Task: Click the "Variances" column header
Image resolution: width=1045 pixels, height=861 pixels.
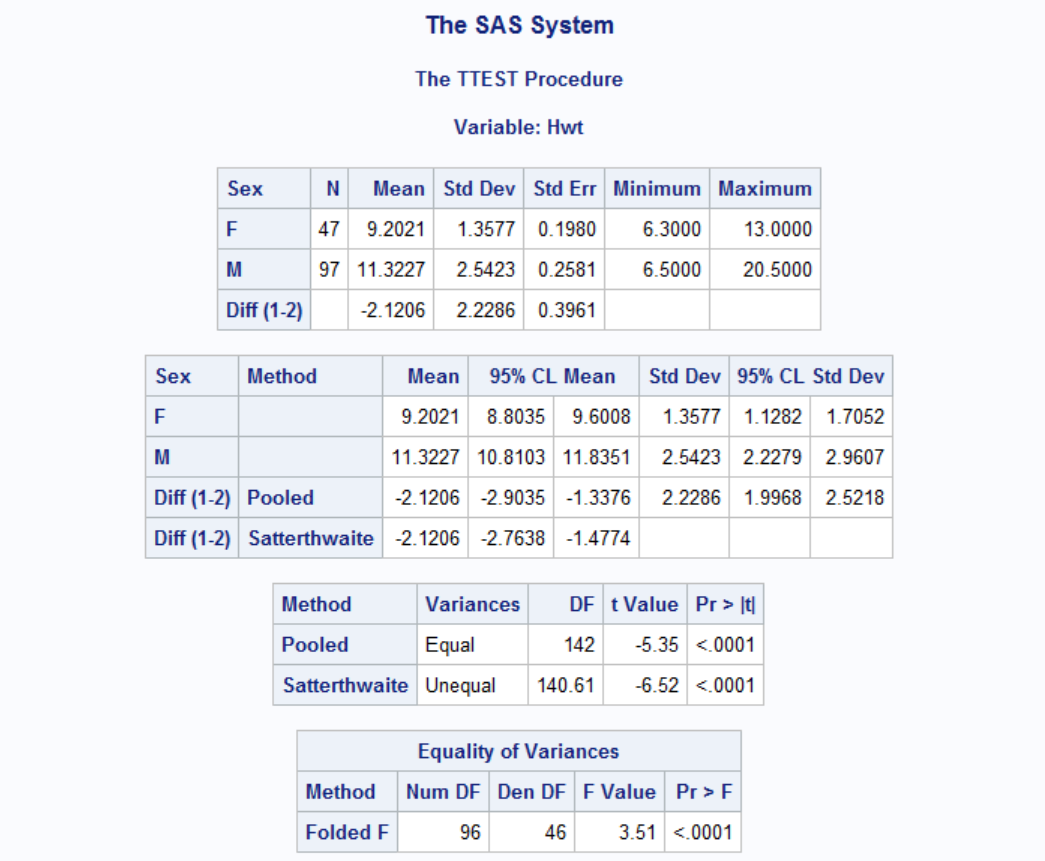Action: coord(472,604)
